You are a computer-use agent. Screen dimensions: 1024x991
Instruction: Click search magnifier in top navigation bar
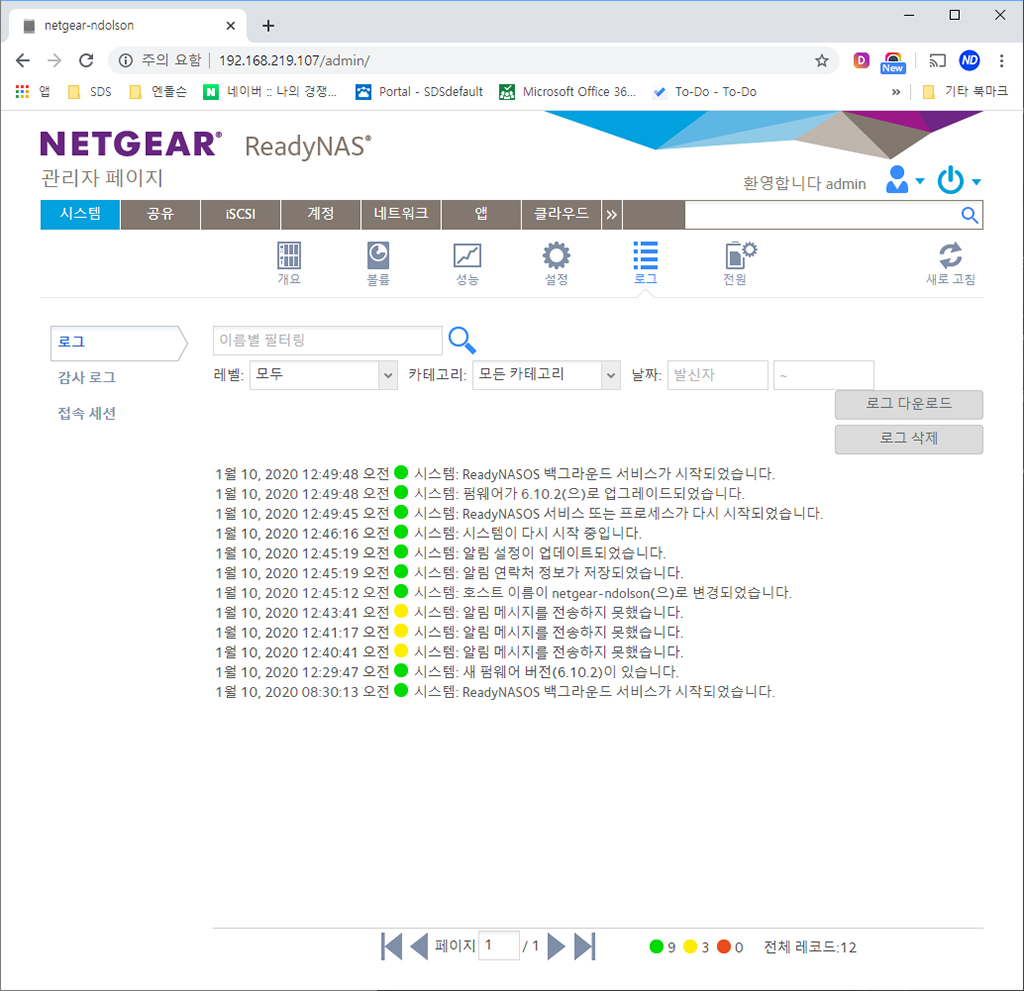969,215
